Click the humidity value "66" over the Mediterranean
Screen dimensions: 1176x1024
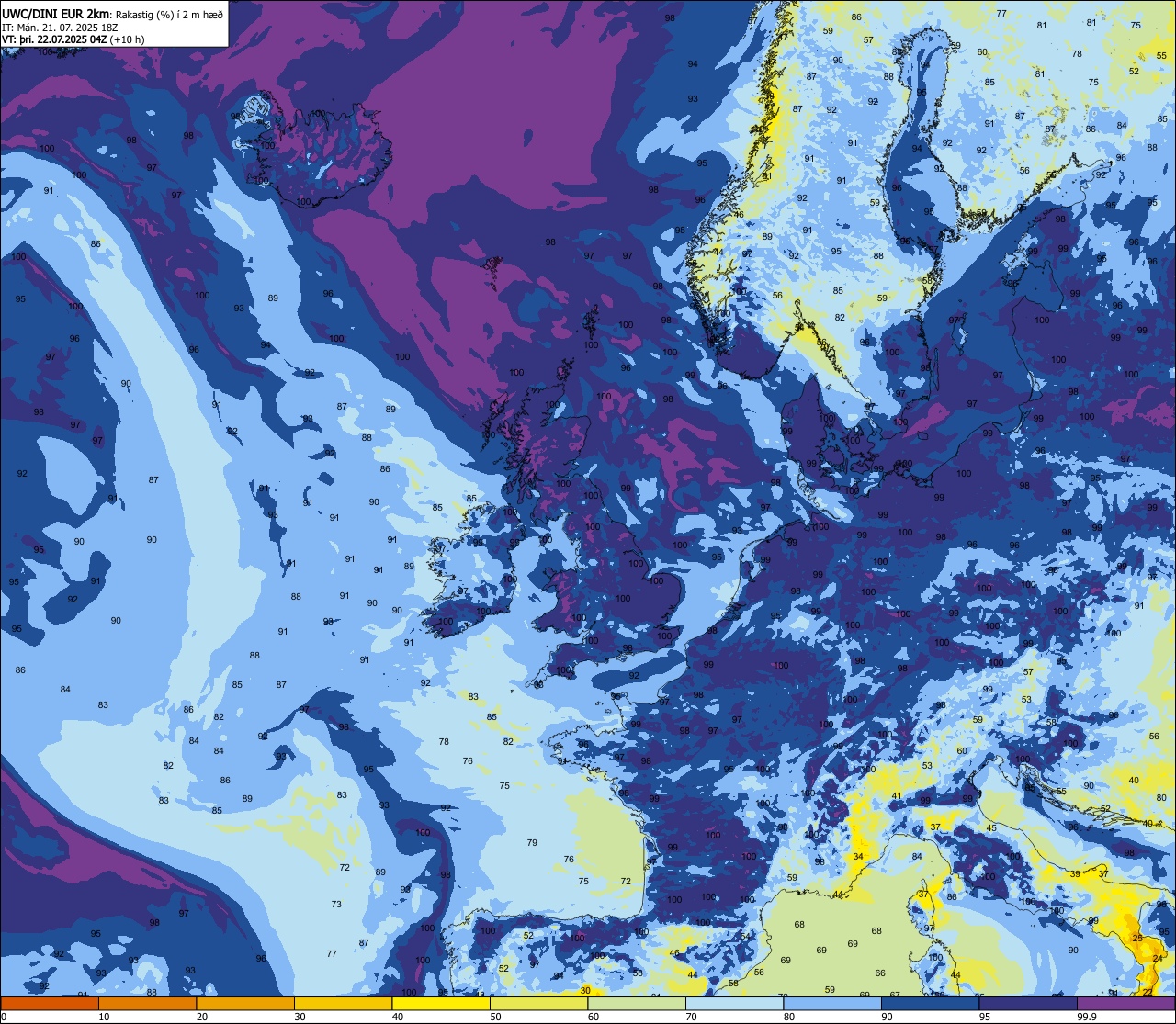coord(880,973)
